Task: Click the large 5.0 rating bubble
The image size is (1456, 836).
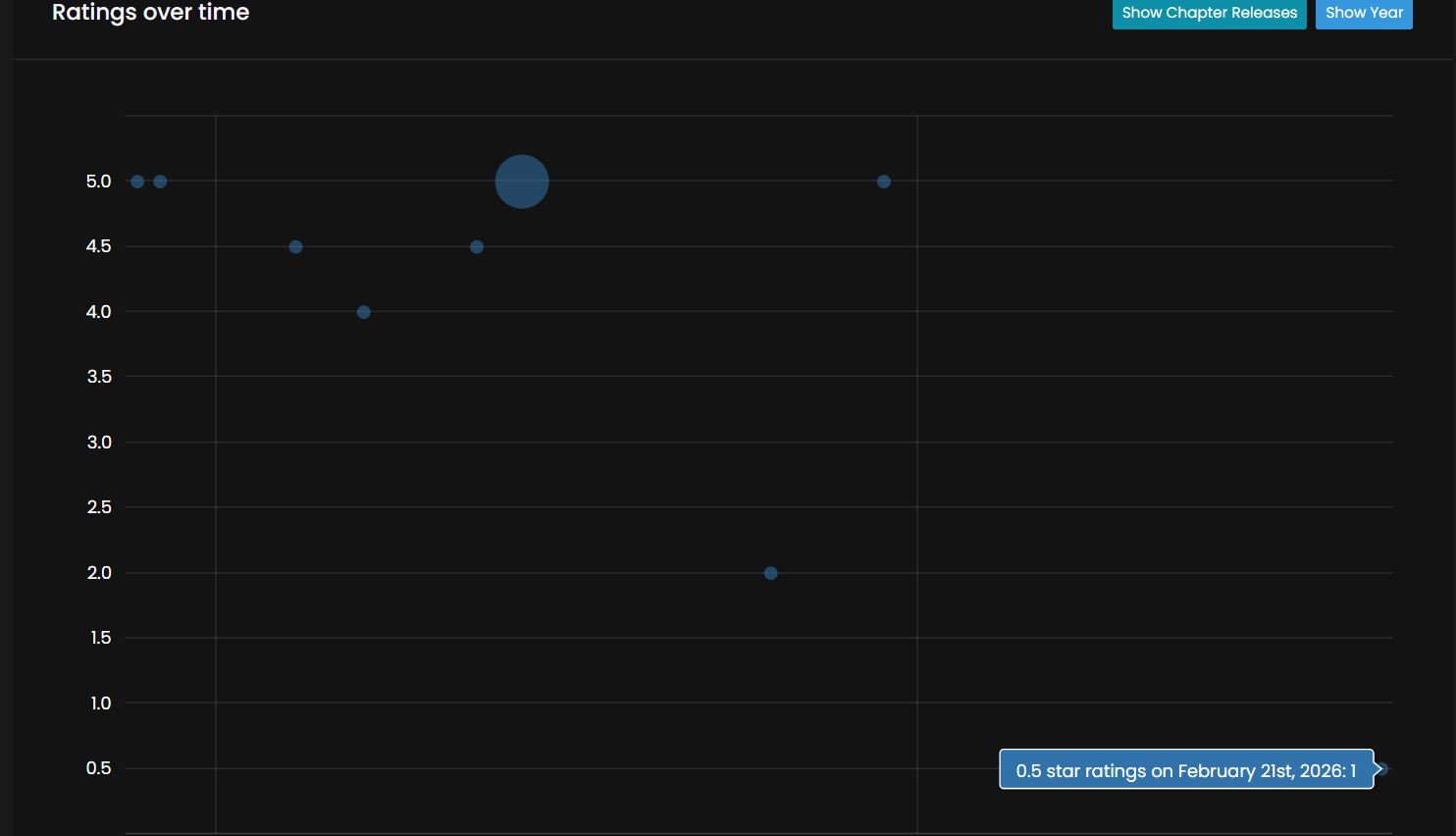Action: click(x=522, y=182)
